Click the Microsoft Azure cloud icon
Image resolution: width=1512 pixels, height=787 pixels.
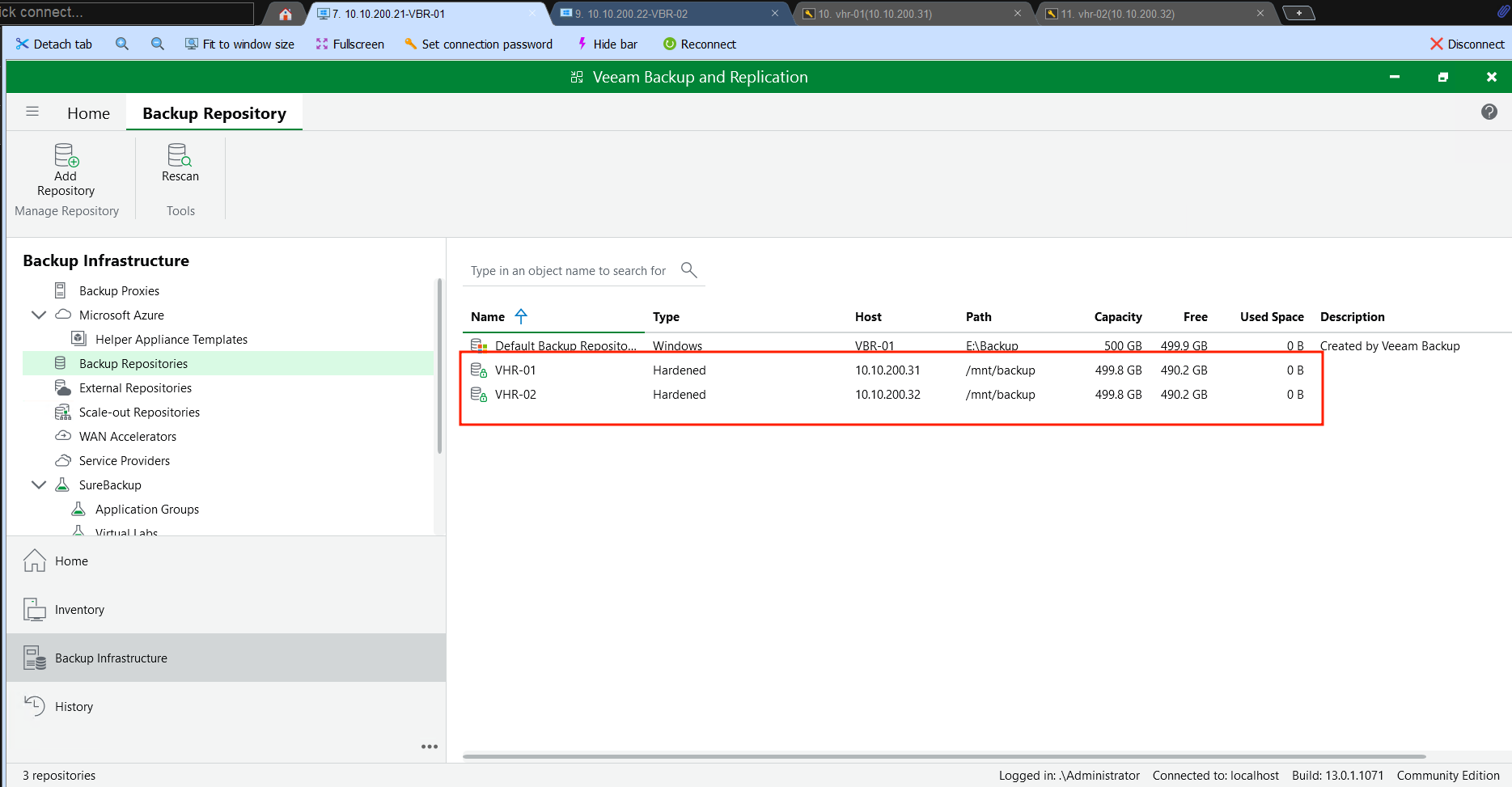(62, 315)
